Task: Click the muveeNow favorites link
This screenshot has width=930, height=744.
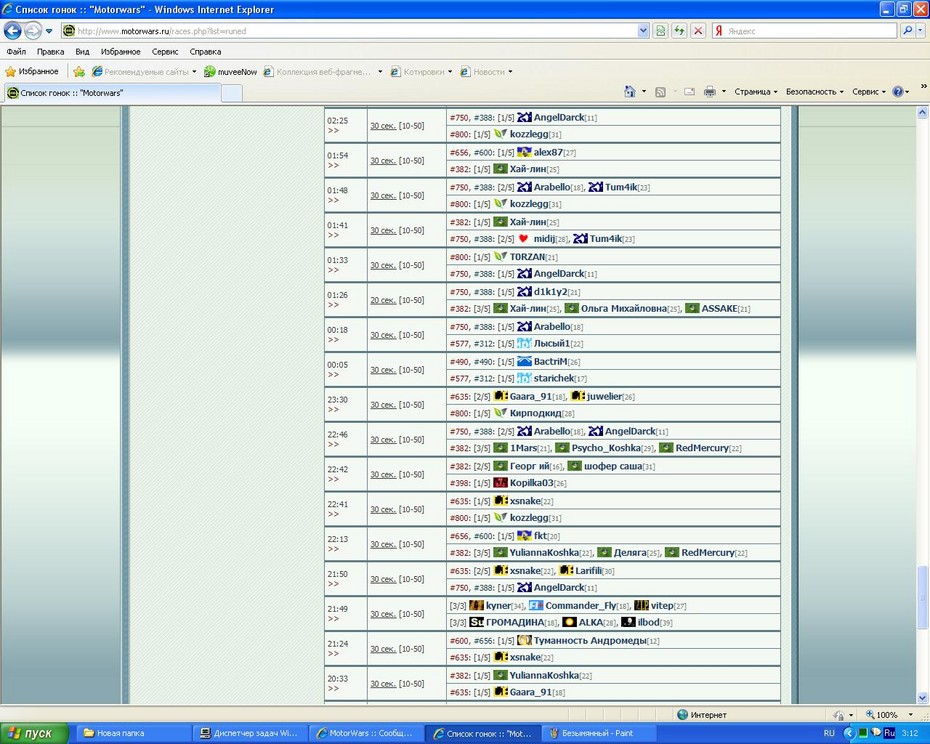Action: tap(231, 72)
